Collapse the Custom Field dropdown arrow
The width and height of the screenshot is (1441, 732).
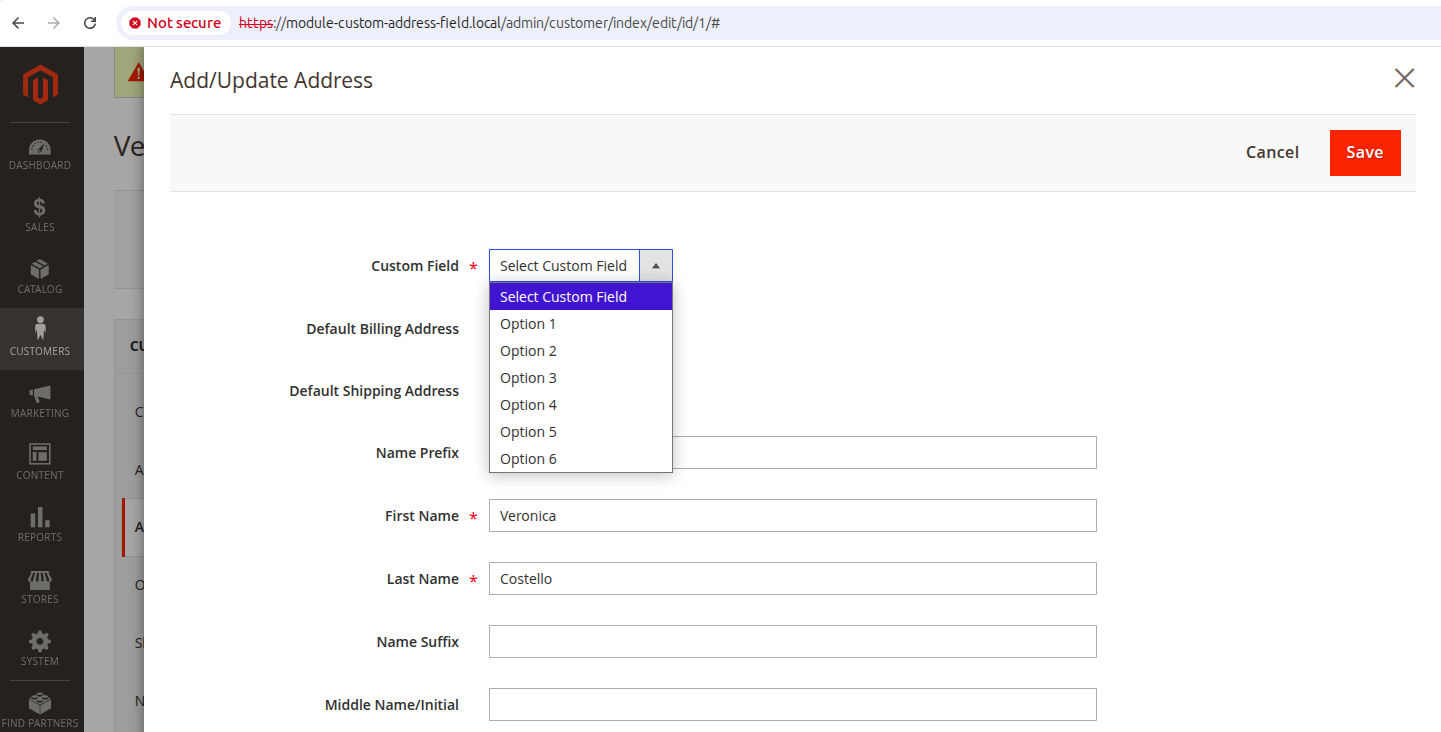pyautogui.click(x=656, y=266)
